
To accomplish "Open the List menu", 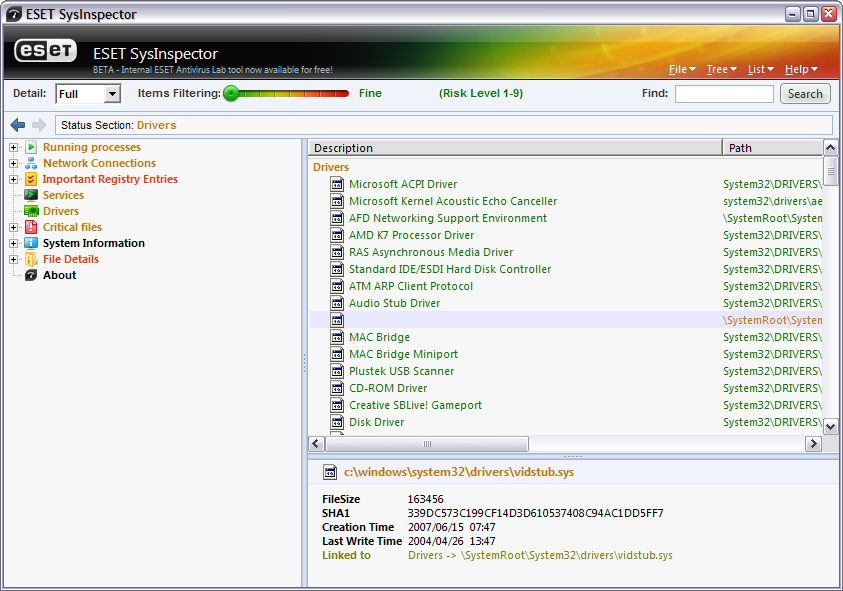I will [761, 69].
